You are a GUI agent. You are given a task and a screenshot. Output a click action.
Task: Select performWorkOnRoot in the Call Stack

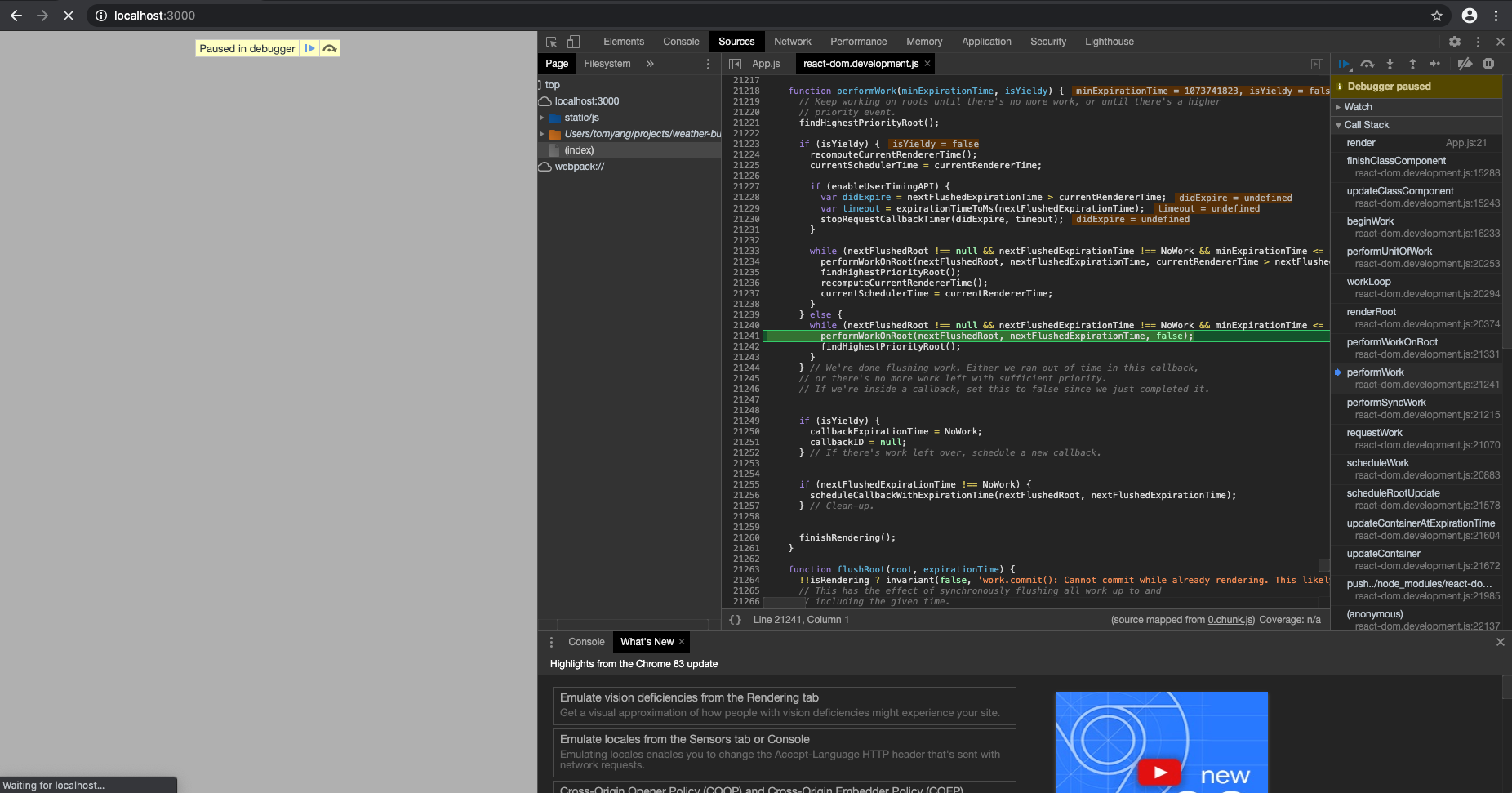tap(1393, 341)
